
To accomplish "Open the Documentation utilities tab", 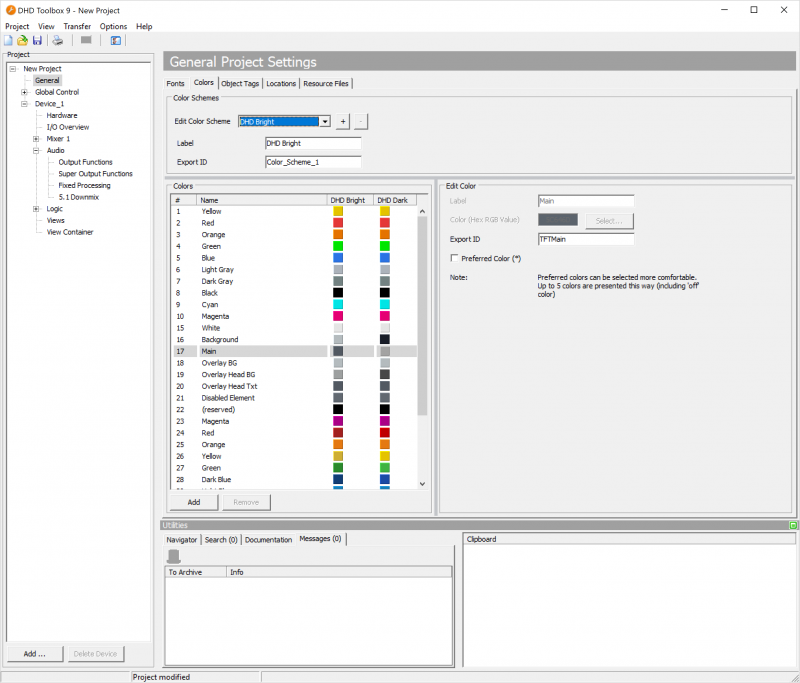I will click(268, 540).
